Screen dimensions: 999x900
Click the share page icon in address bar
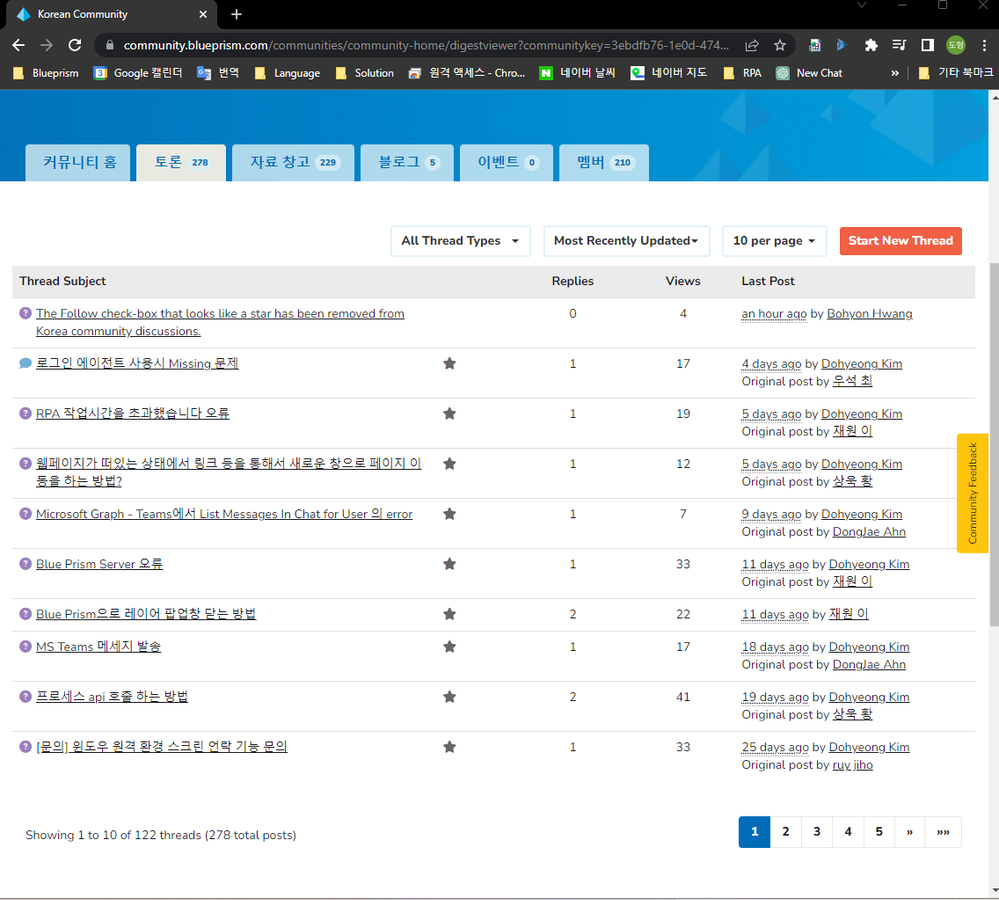(x=752, y=45)
